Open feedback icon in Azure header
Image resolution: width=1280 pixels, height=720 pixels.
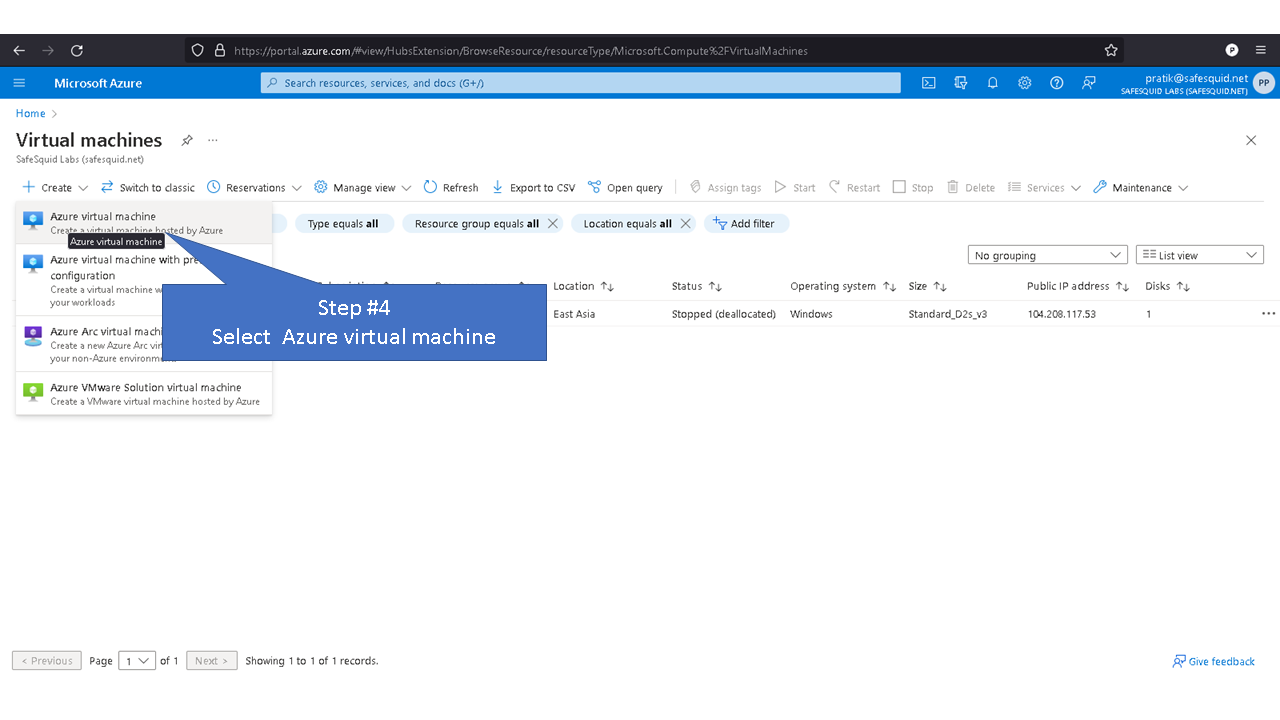coord(1089,83)
